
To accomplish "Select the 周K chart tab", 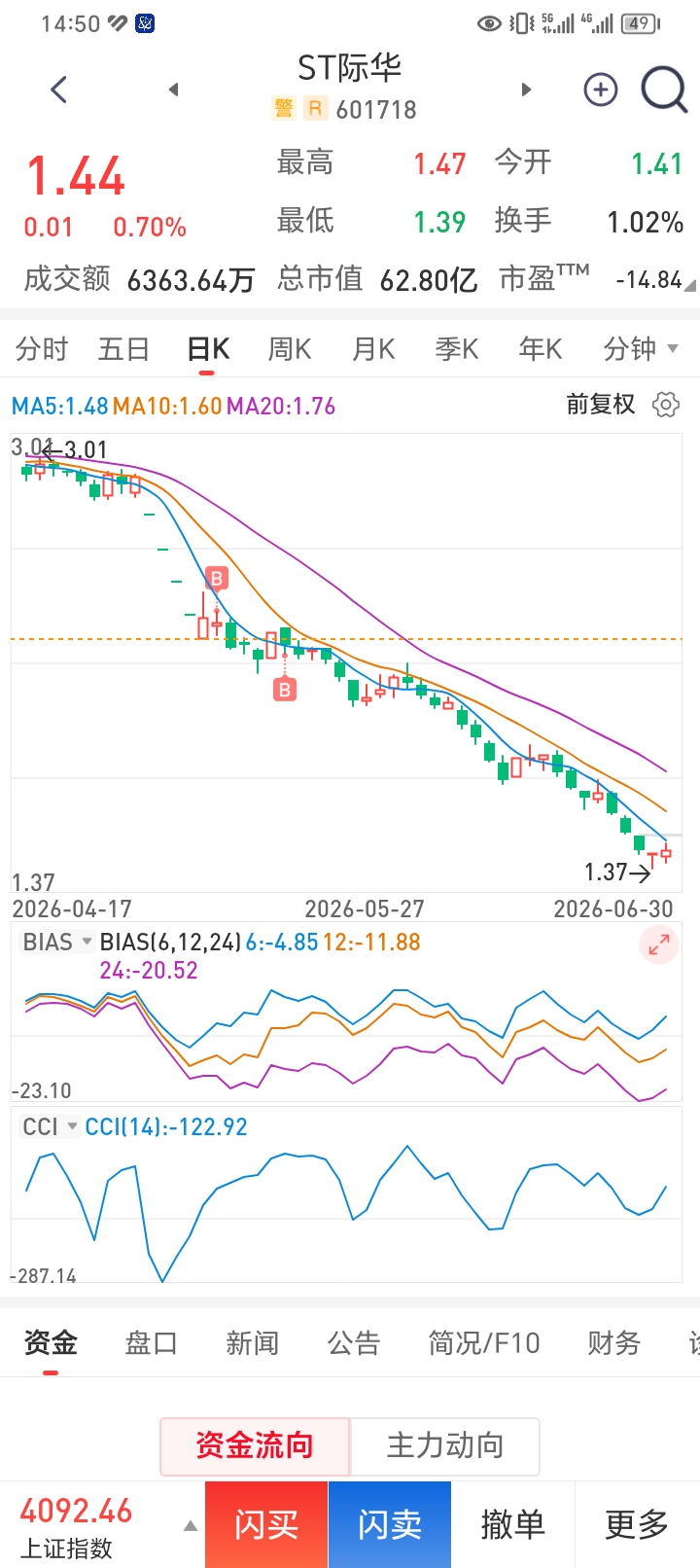I will tap(290, 348).
